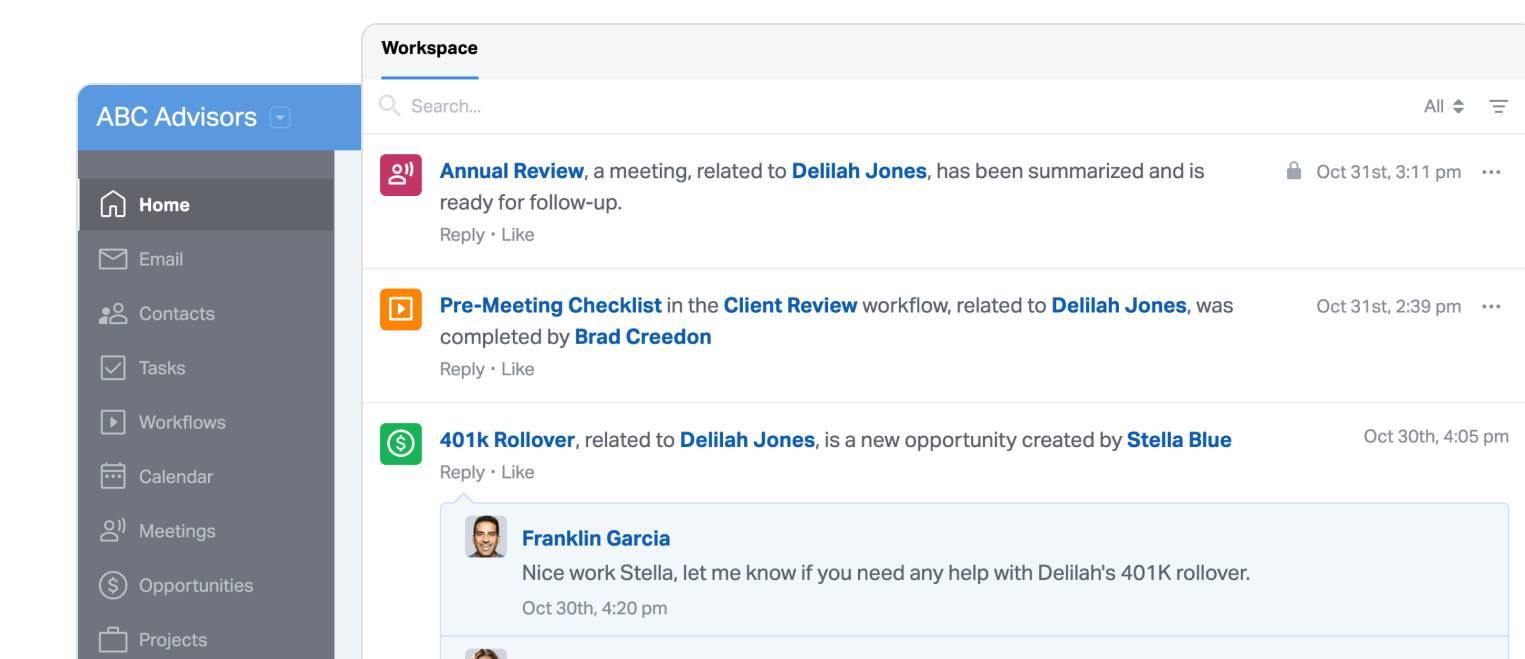Select Home in the sidebar menu
Image resolution: width=1525 pixels, height=659 pixels.
(164, 205)
